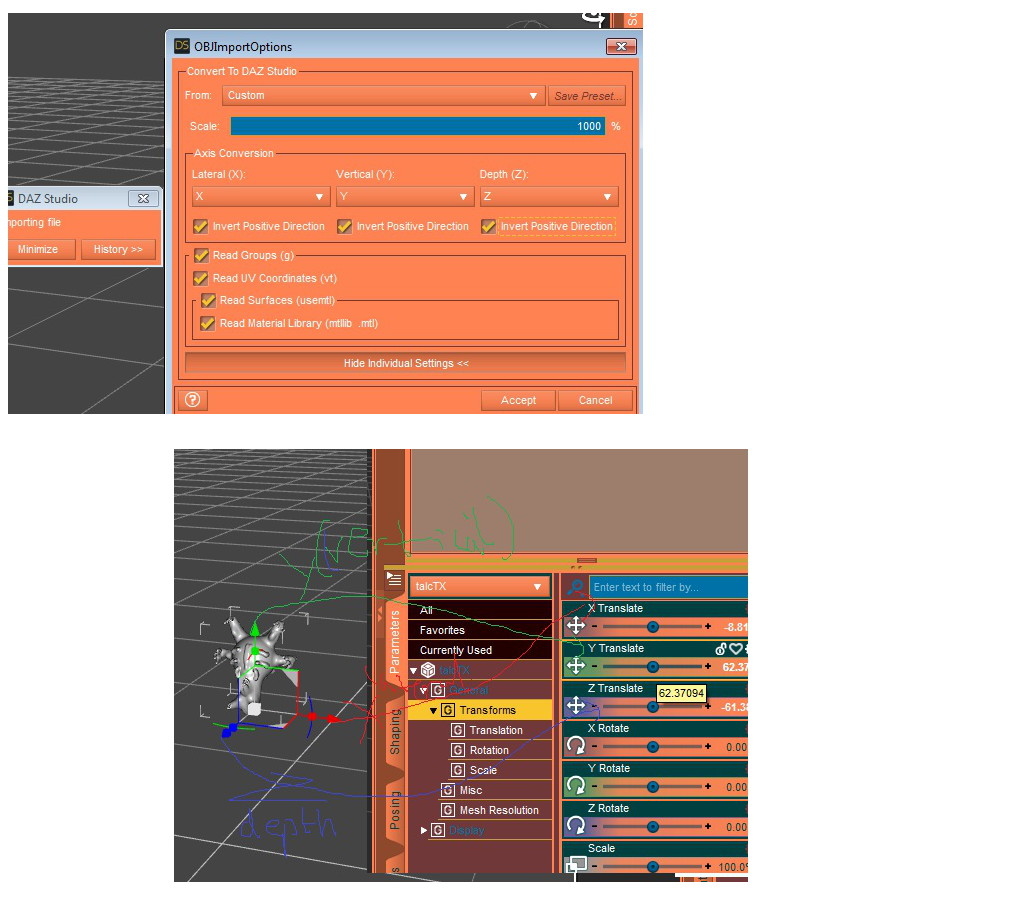Expand the Display group in tree

pos(425,830)
